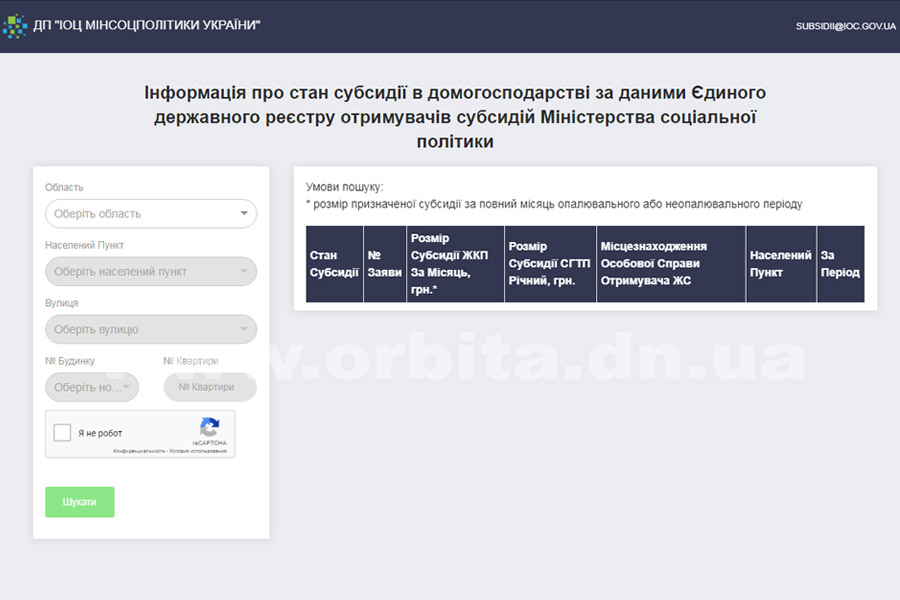
Task: Click the 'Населений Пункт' form field label
Action: [x=84, y=245]
